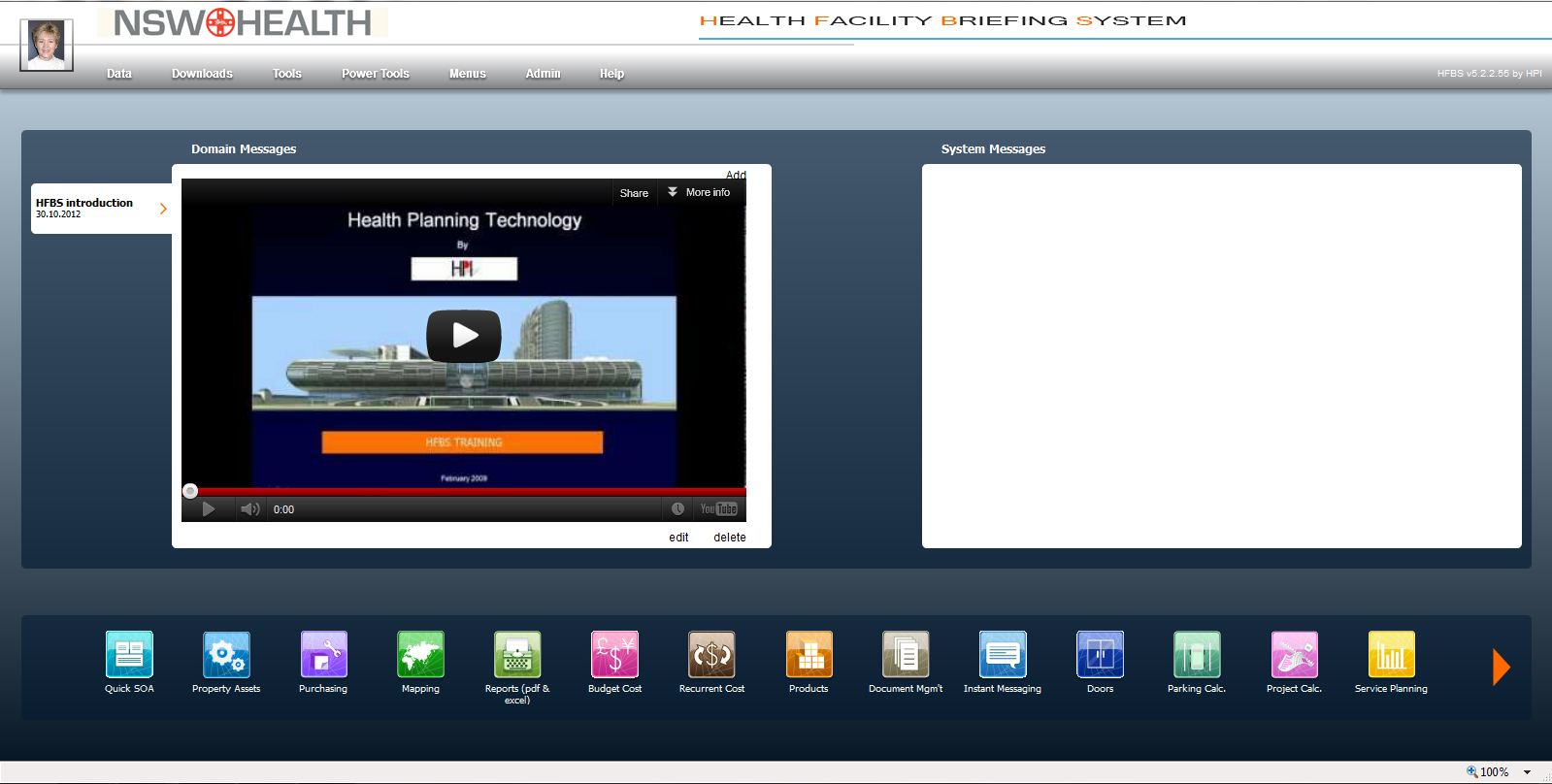Screen dimensions: 1552x784
Task: Click edit under the video message
Action: pos(678,538)
